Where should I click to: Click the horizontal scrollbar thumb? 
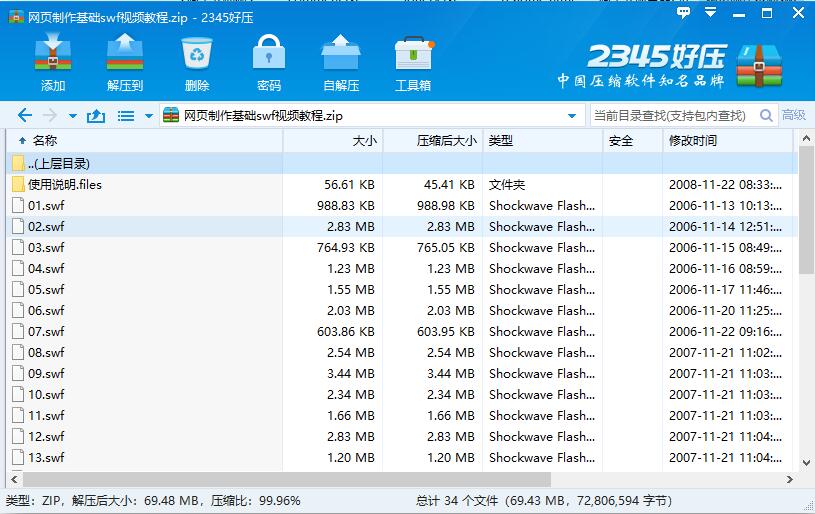(286, 479)
